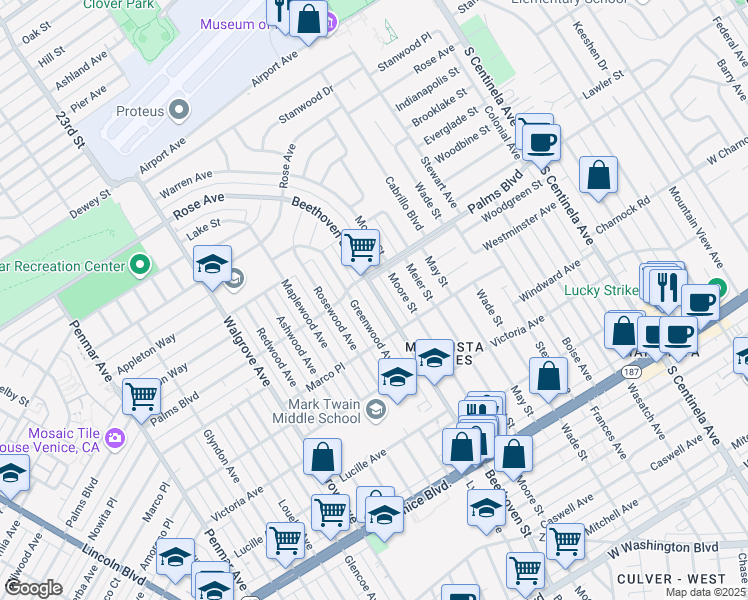Click the "Stanwood Dr" label

[x=306, y=104]
